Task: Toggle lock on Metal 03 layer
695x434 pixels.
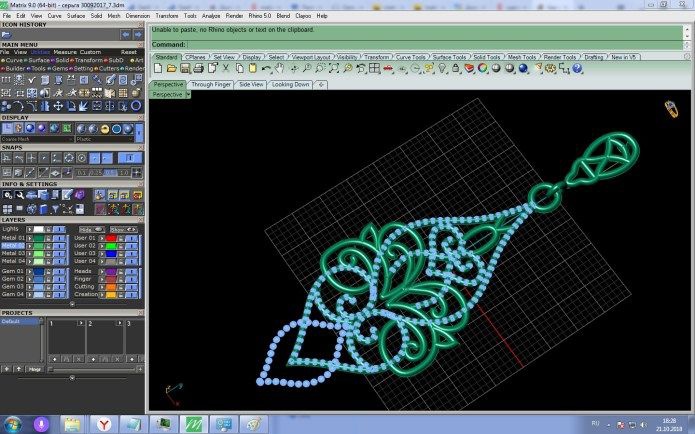Action: 48,254
